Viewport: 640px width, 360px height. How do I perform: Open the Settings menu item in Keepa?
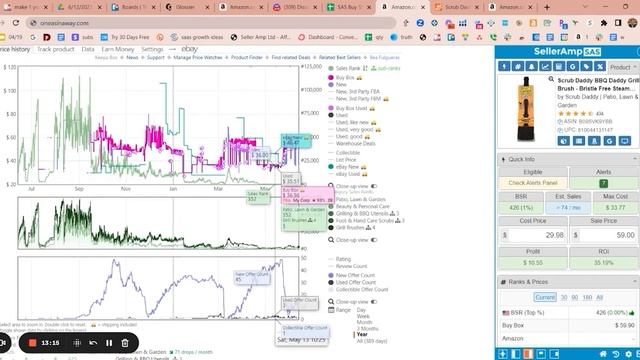[152, 49]
